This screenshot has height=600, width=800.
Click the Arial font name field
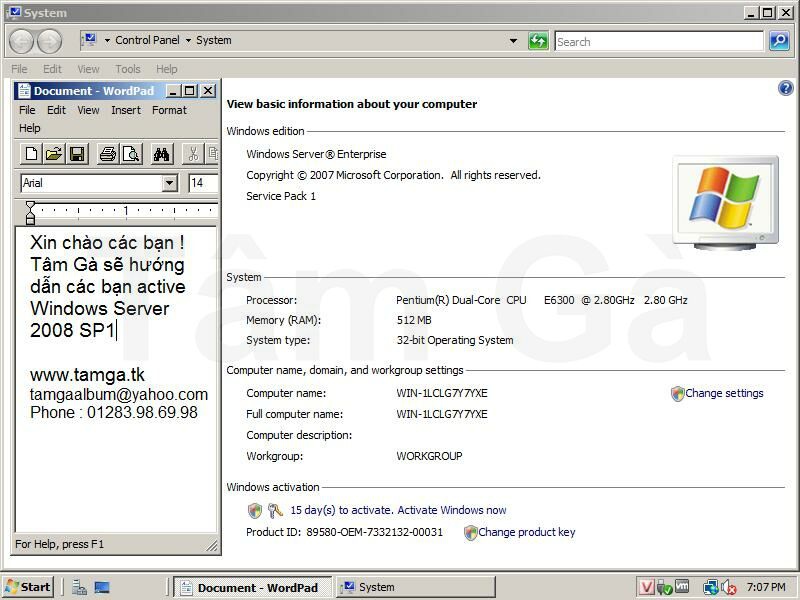point(92,183)
